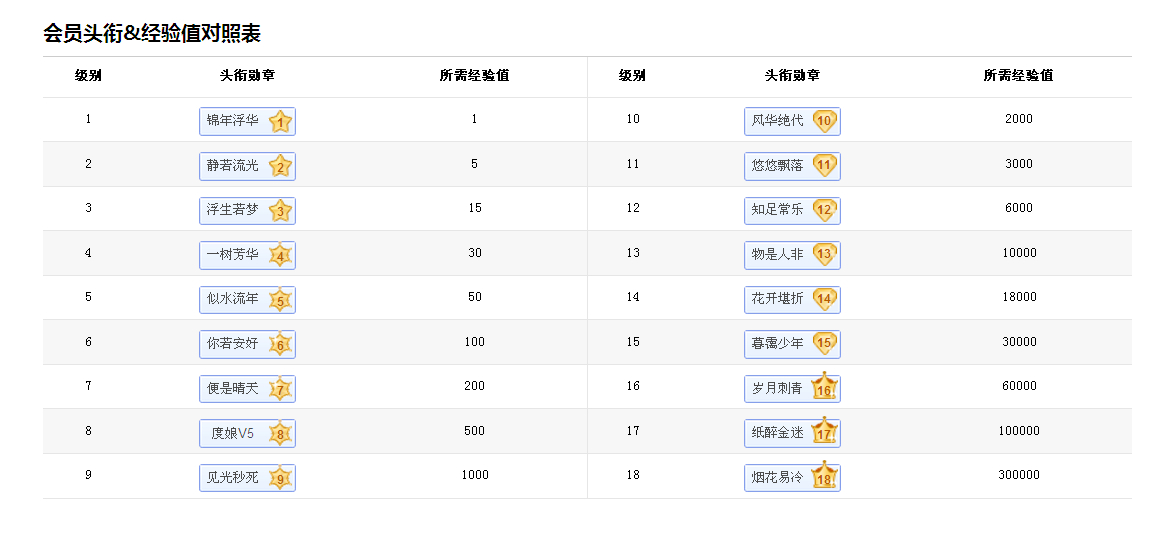Click the level 1 star badge icon
The height and width of the screenshot is (550, 1163).
[x=281, y=122]
